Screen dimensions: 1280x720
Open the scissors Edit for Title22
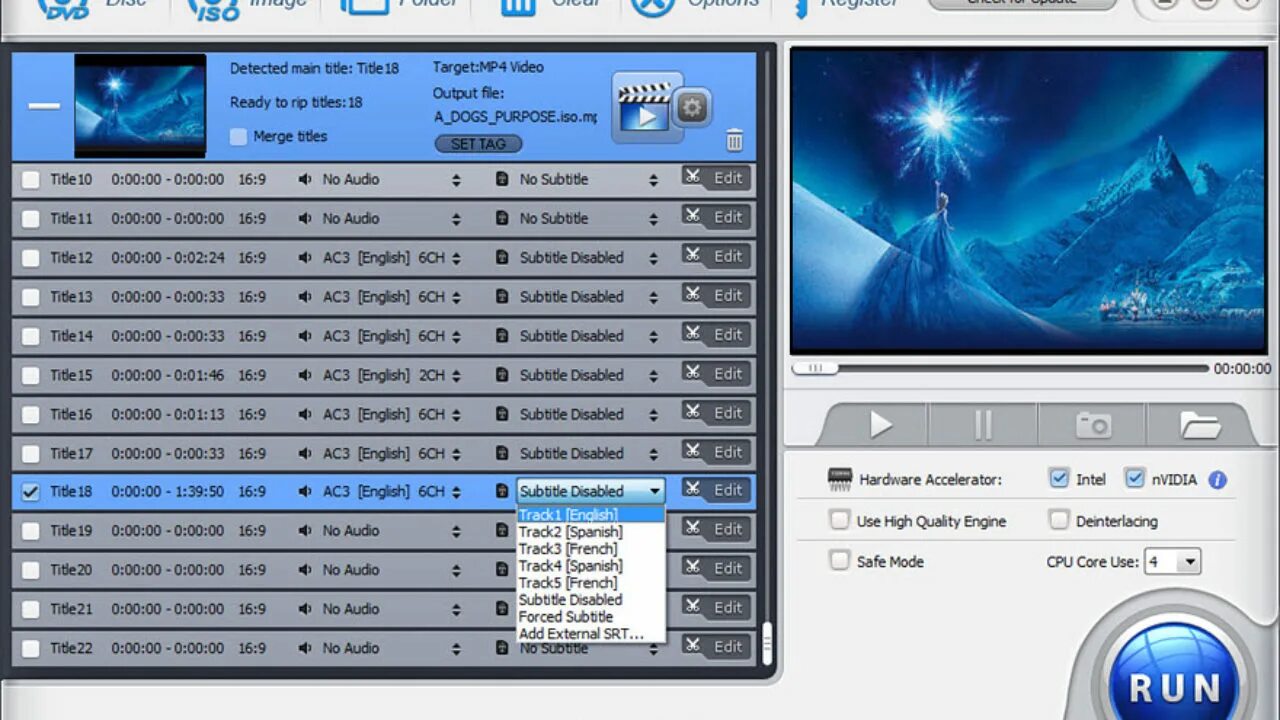(x=715, y=646)
